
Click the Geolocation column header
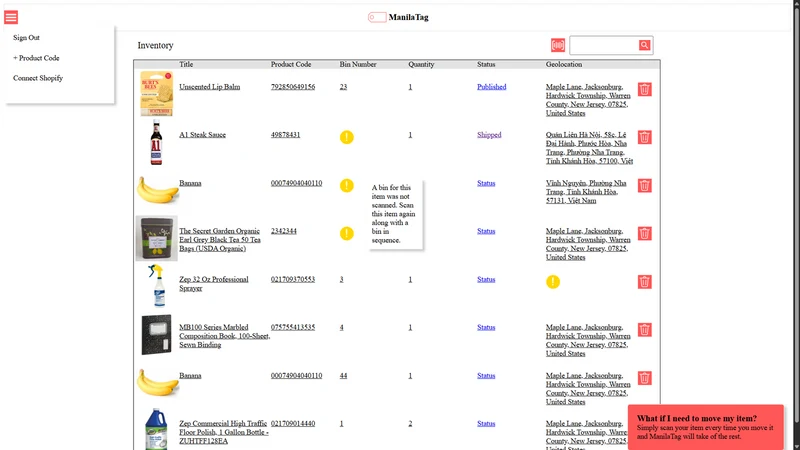coord(564,64)
